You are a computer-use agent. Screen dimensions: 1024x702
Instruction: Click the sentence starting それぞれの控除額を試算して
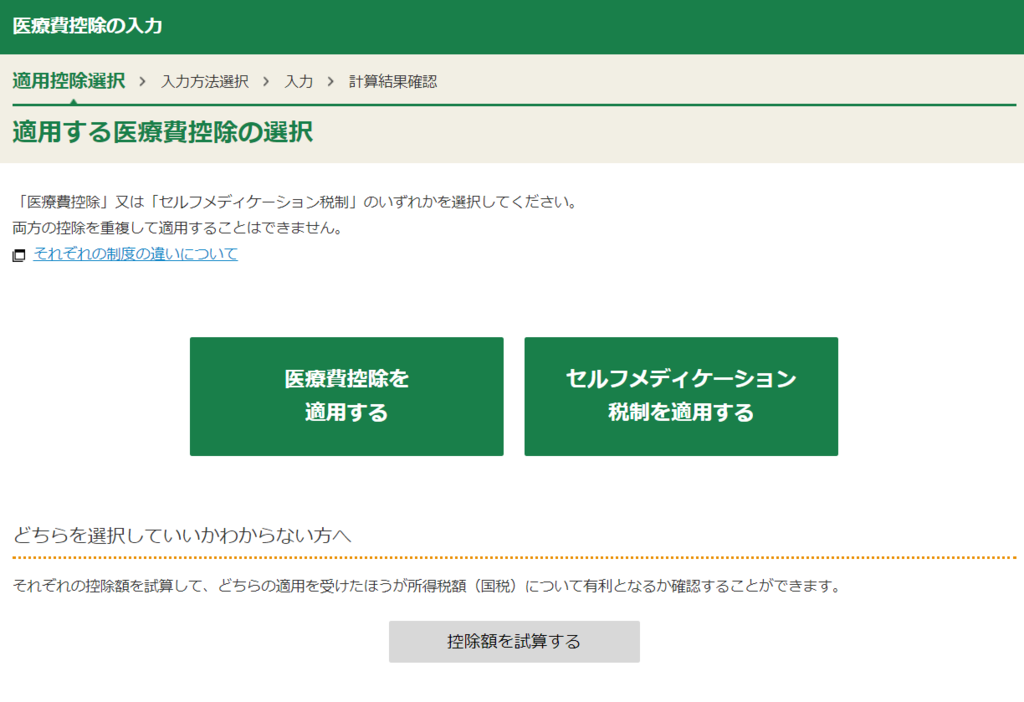pyautogui.click(x=427, y=586)
